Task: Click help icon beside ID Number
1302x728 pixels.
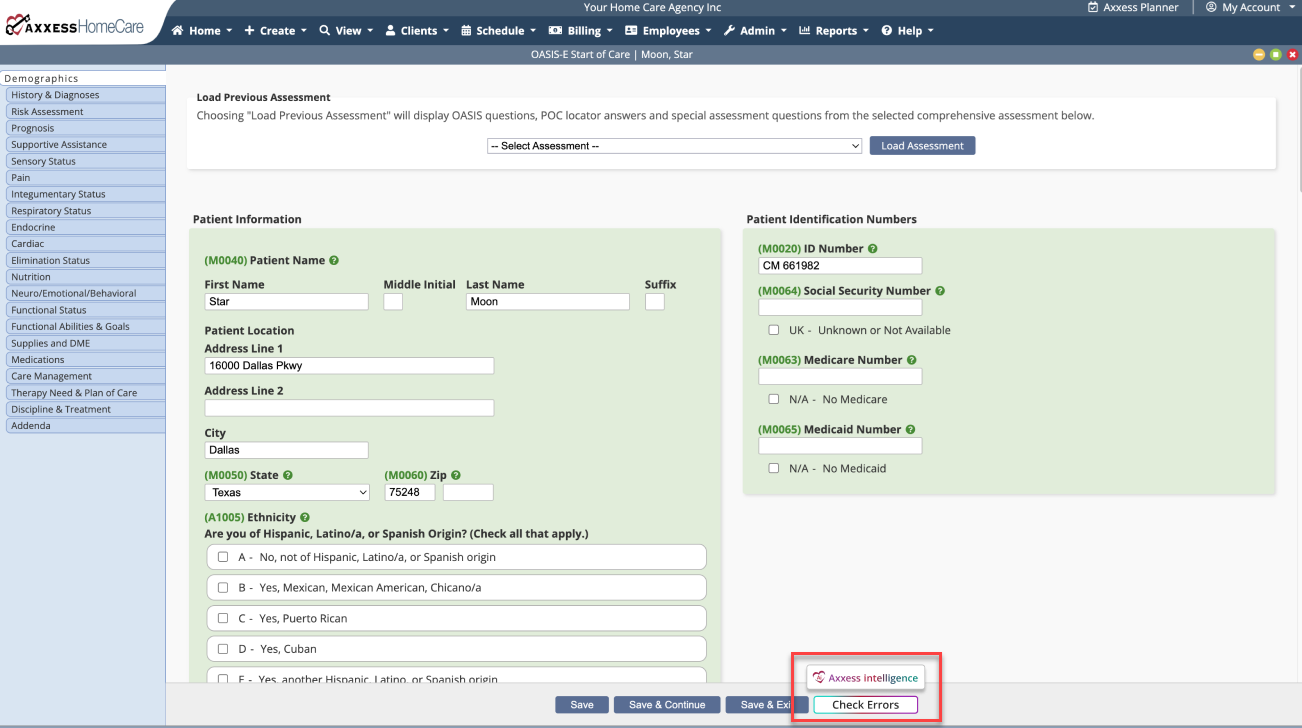Action: (873, 249)
